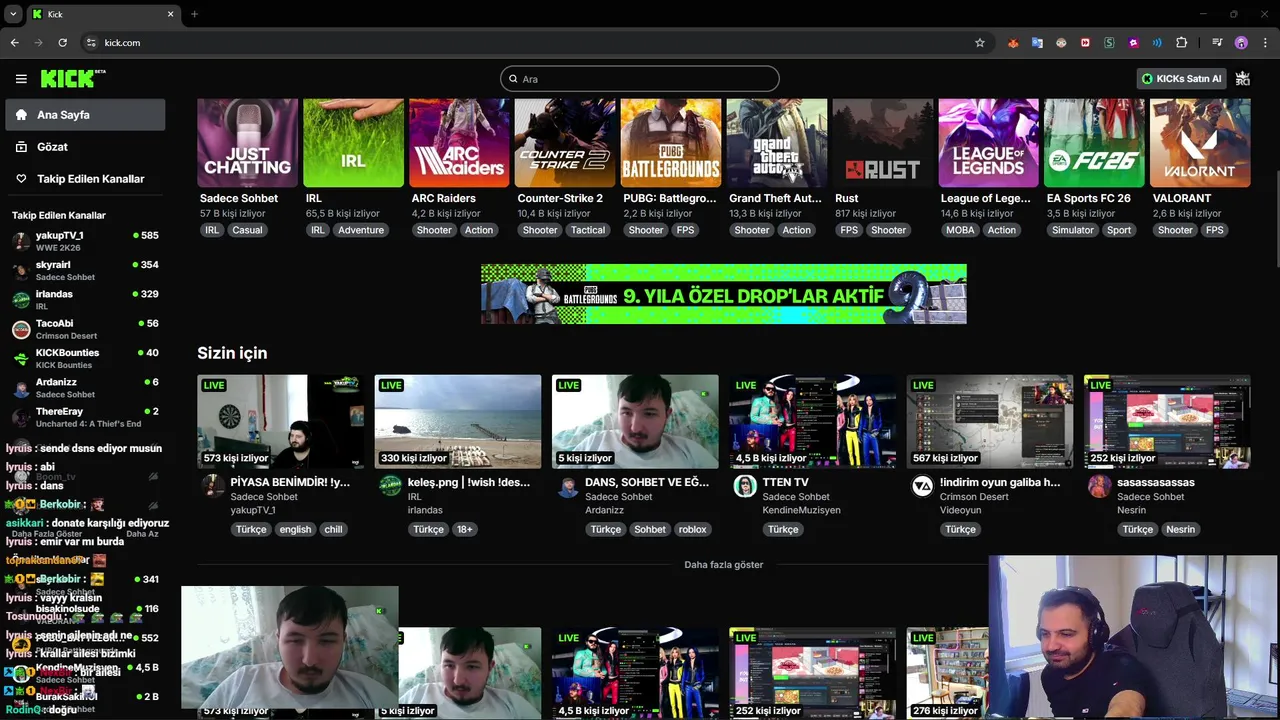Click the english tag on yakupTV_1 stream

pos(295,530)
